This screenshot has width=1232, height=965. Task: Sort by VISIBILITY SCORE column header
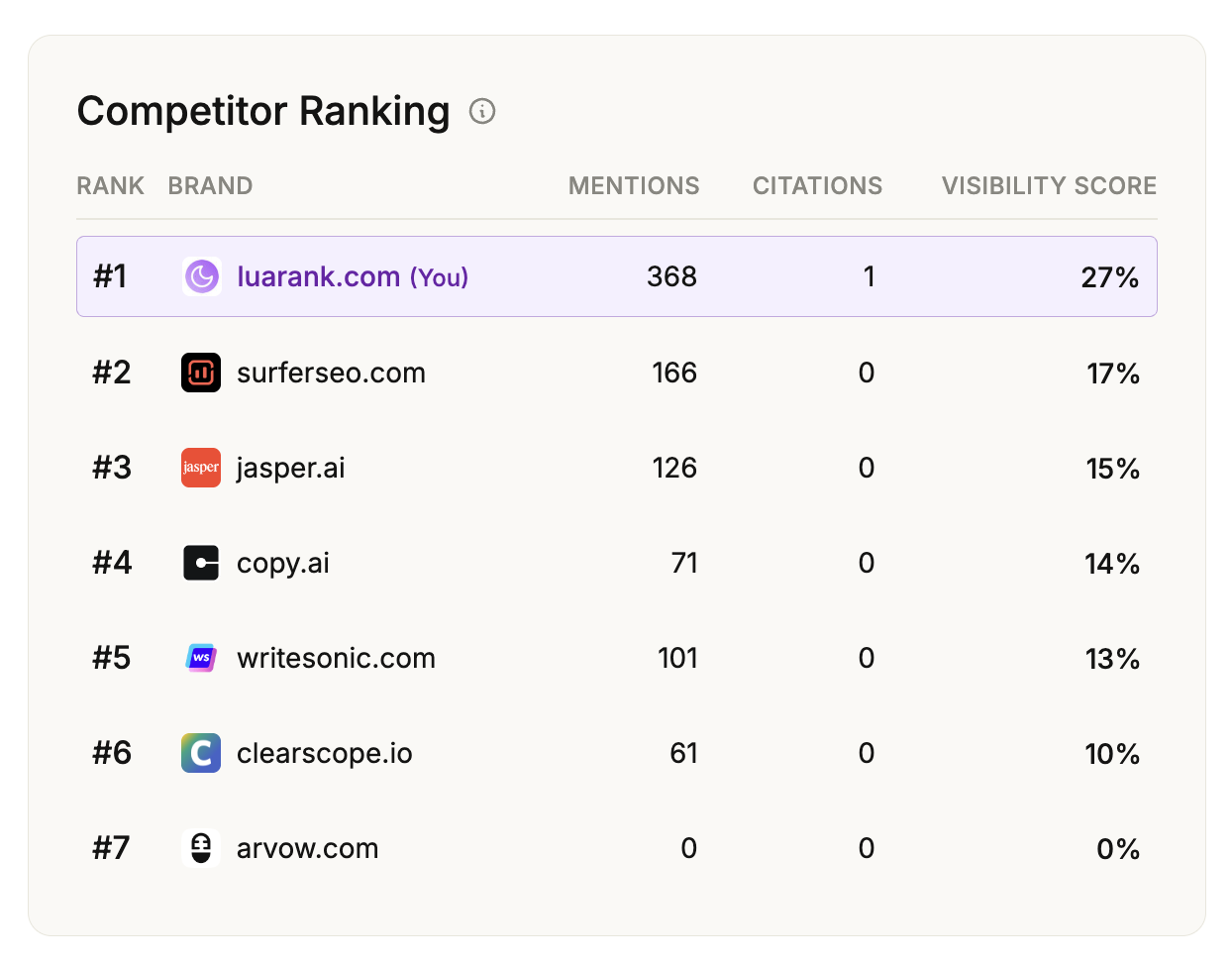tap(1048, 185)
